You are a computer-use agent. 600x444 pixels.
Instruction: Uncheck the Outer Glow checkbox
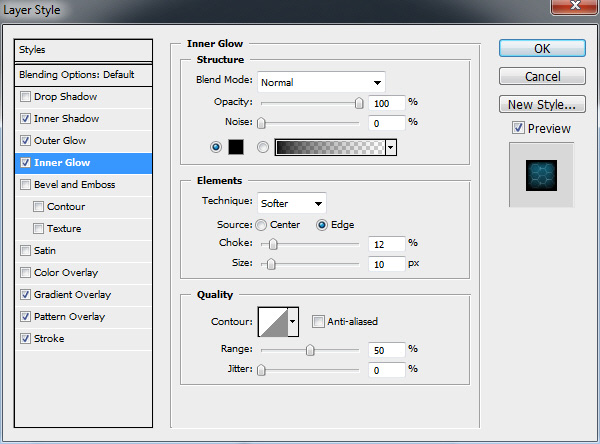pyautogui.click(x=25, y=140)
